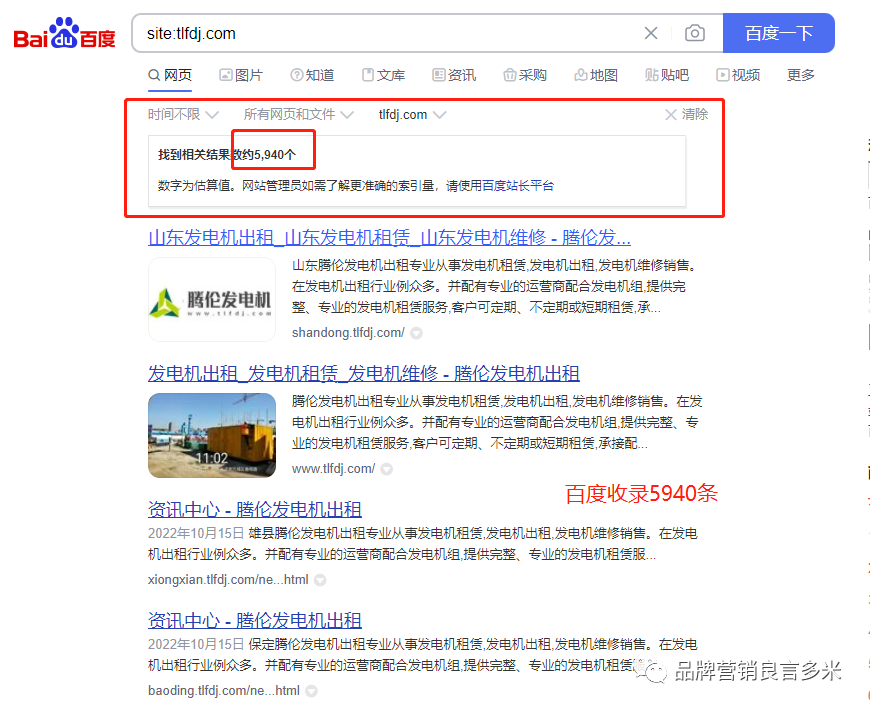Open 山东发电机出租 result title
The image size is (870, 709).
(x=389, y=237)
